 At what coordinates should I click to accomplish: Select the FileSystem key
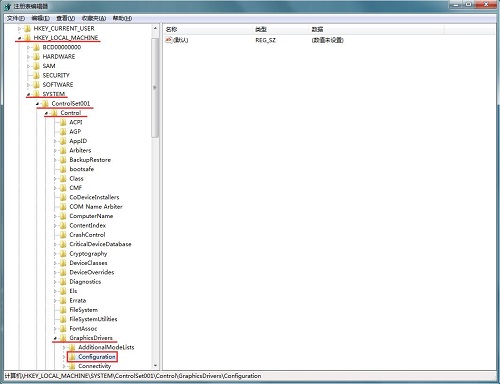(83, 310)
